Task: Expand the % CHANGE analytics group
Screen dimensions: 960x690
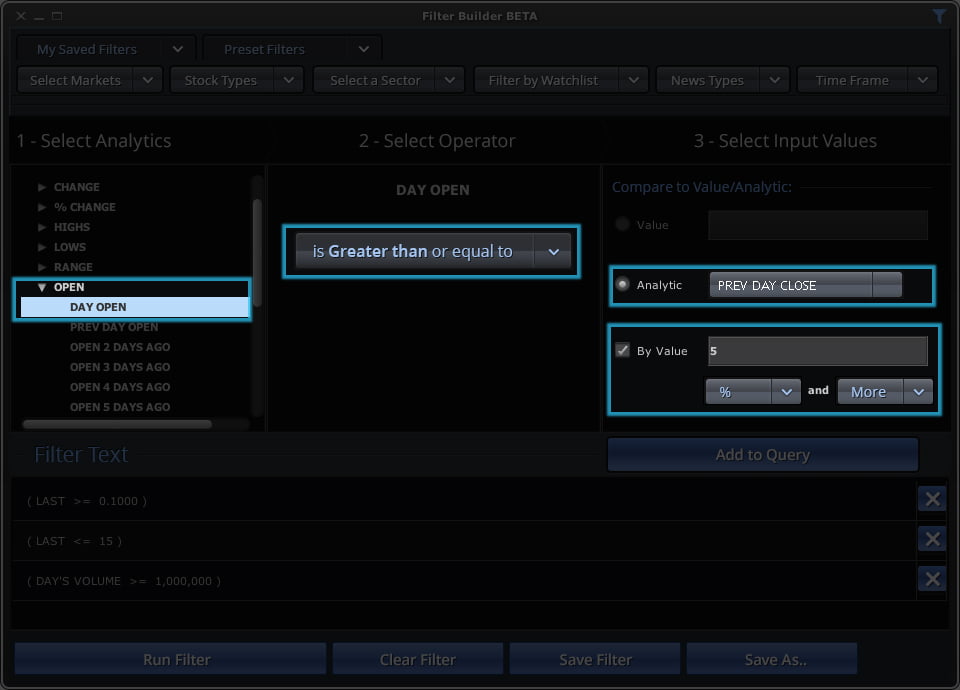Action: (42, 207)
